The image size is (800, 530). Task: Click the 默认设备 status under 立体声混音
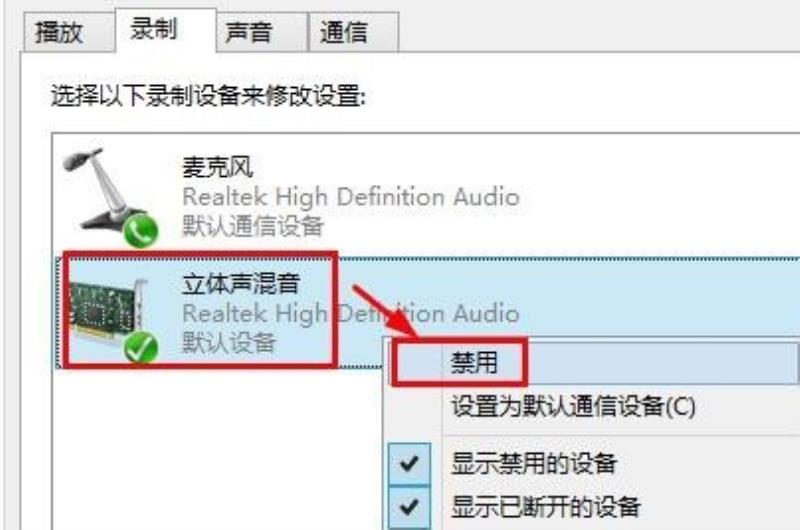pos(229,342)
